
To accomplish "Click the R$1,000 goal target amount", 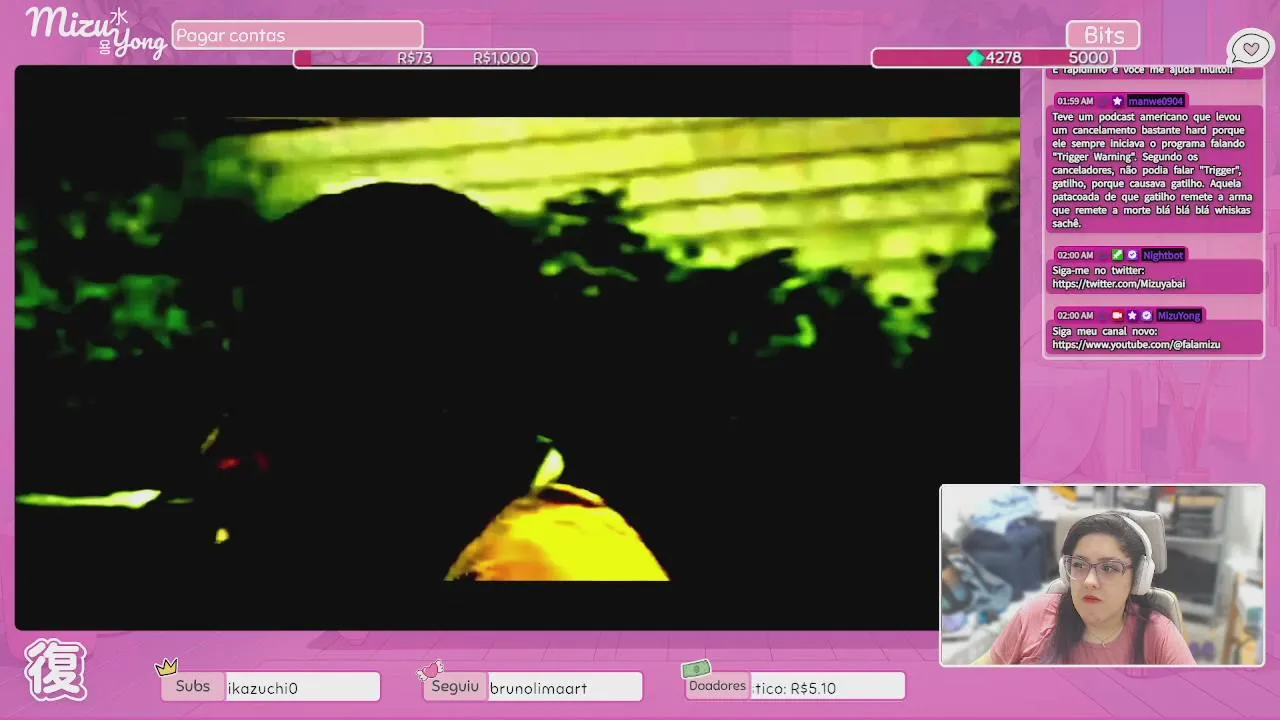I will coord(501,58).
